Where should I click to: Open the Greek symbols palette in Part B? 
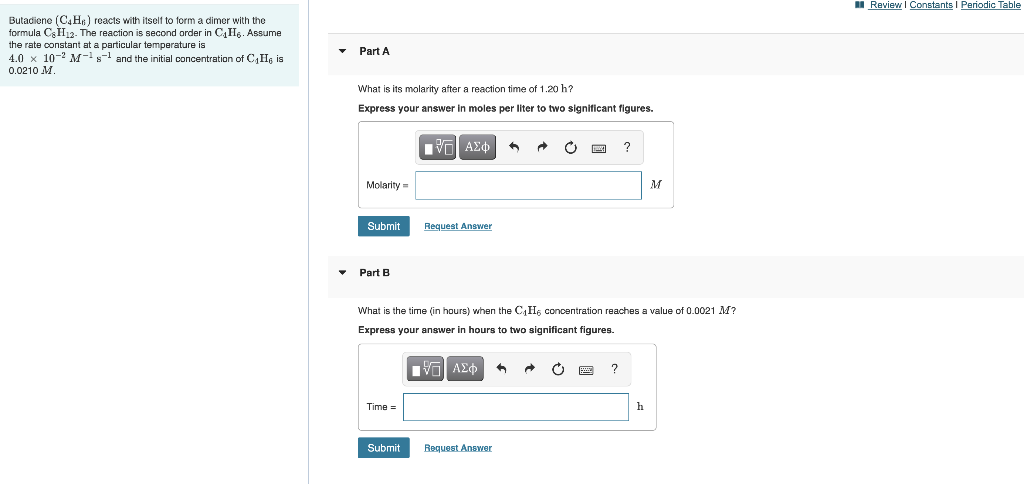[x=465, y=369]
